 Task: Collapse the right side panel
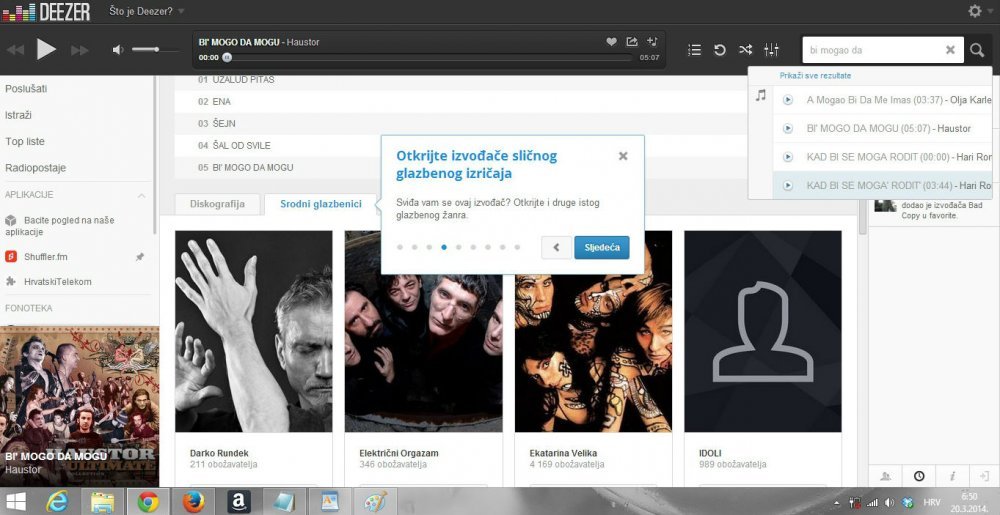click(984, 475)
